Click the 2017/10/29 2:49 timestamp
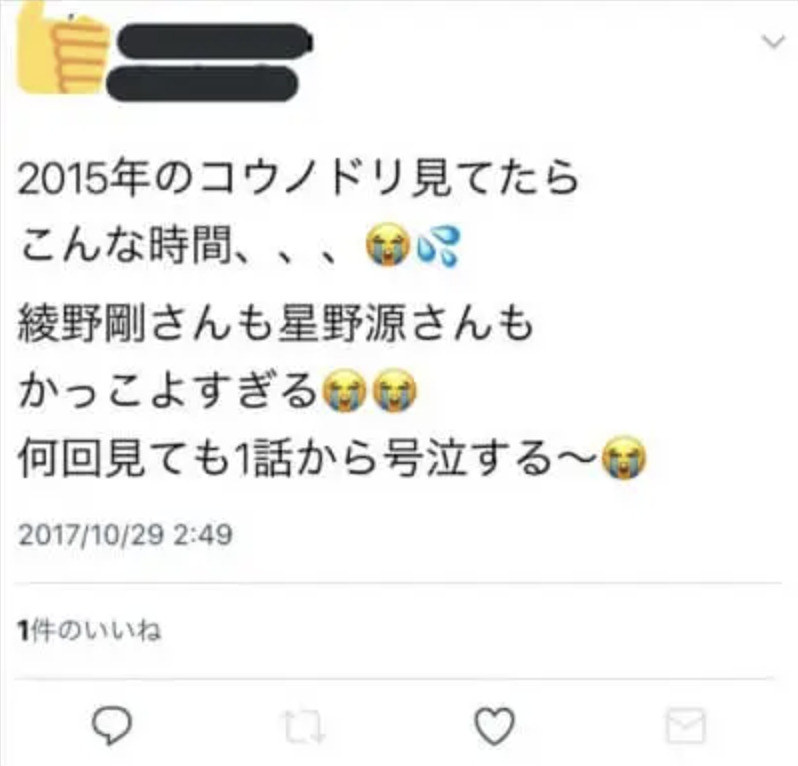798x766 pixels. pyautogui.click(x=125, y=534)
